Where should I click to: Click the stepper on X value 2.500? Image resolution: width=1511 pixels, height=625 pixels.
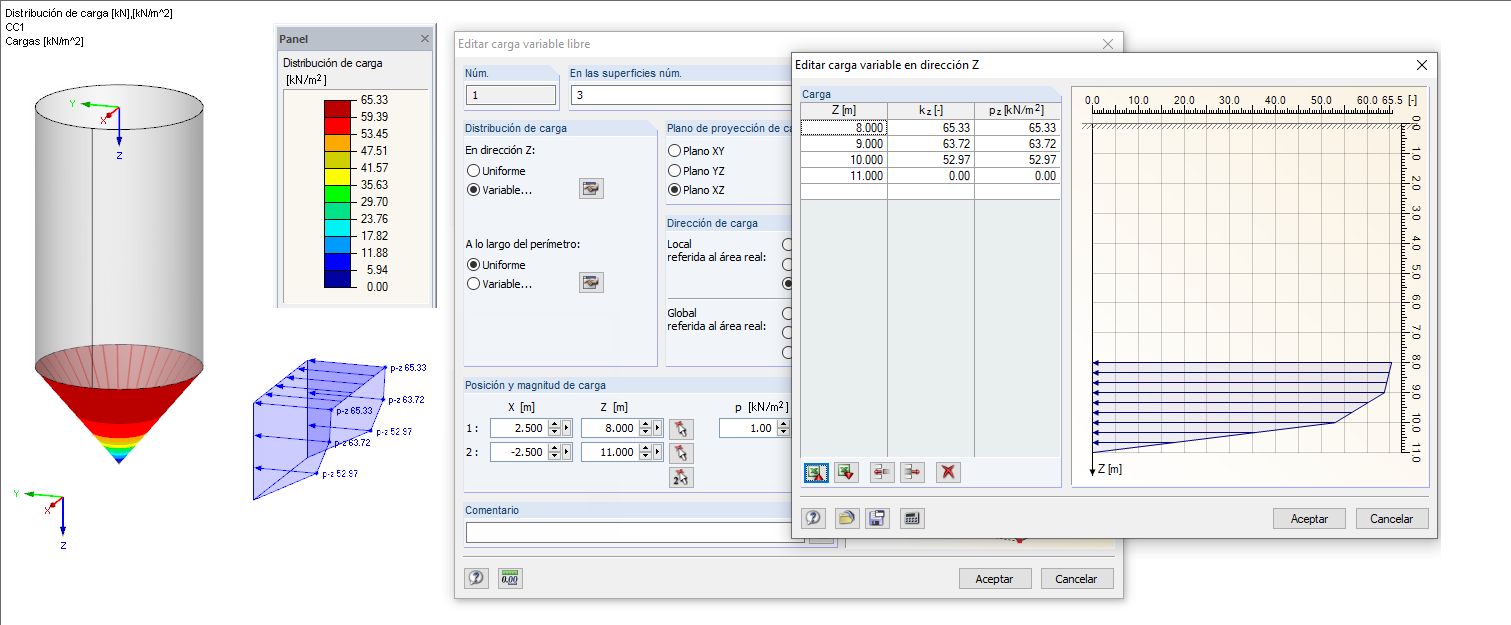(555, 428)
